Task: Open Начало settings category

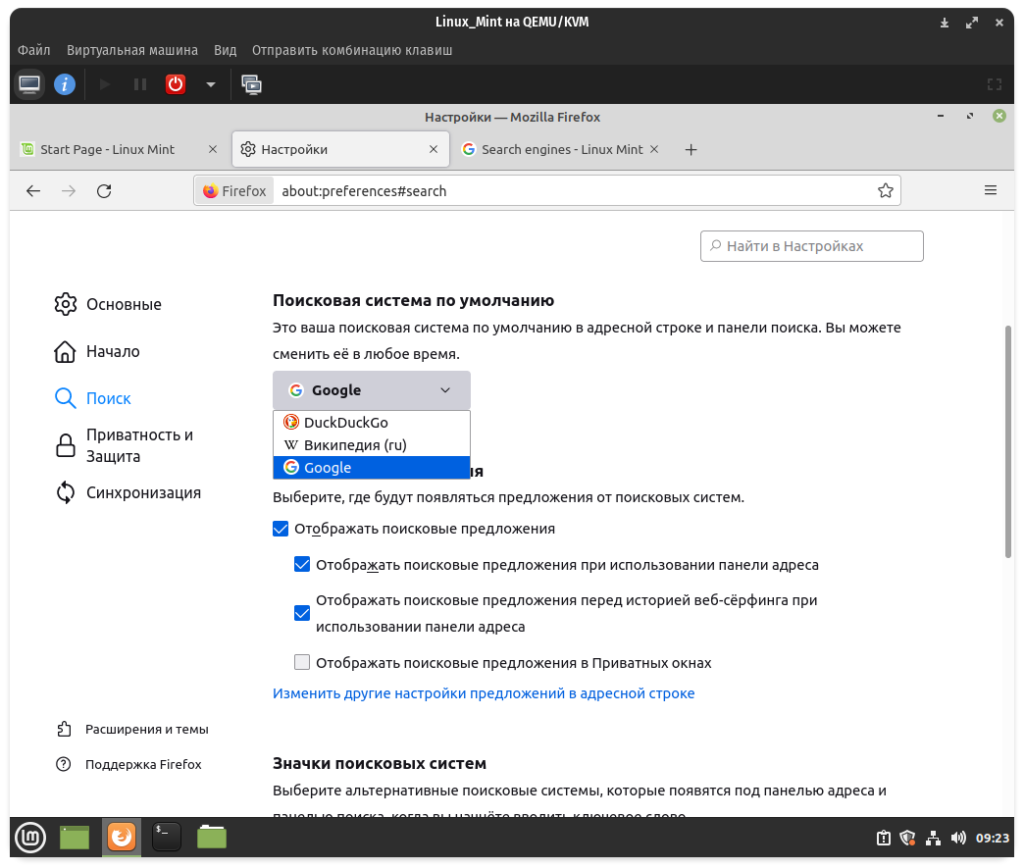Action: pos(97,351)
